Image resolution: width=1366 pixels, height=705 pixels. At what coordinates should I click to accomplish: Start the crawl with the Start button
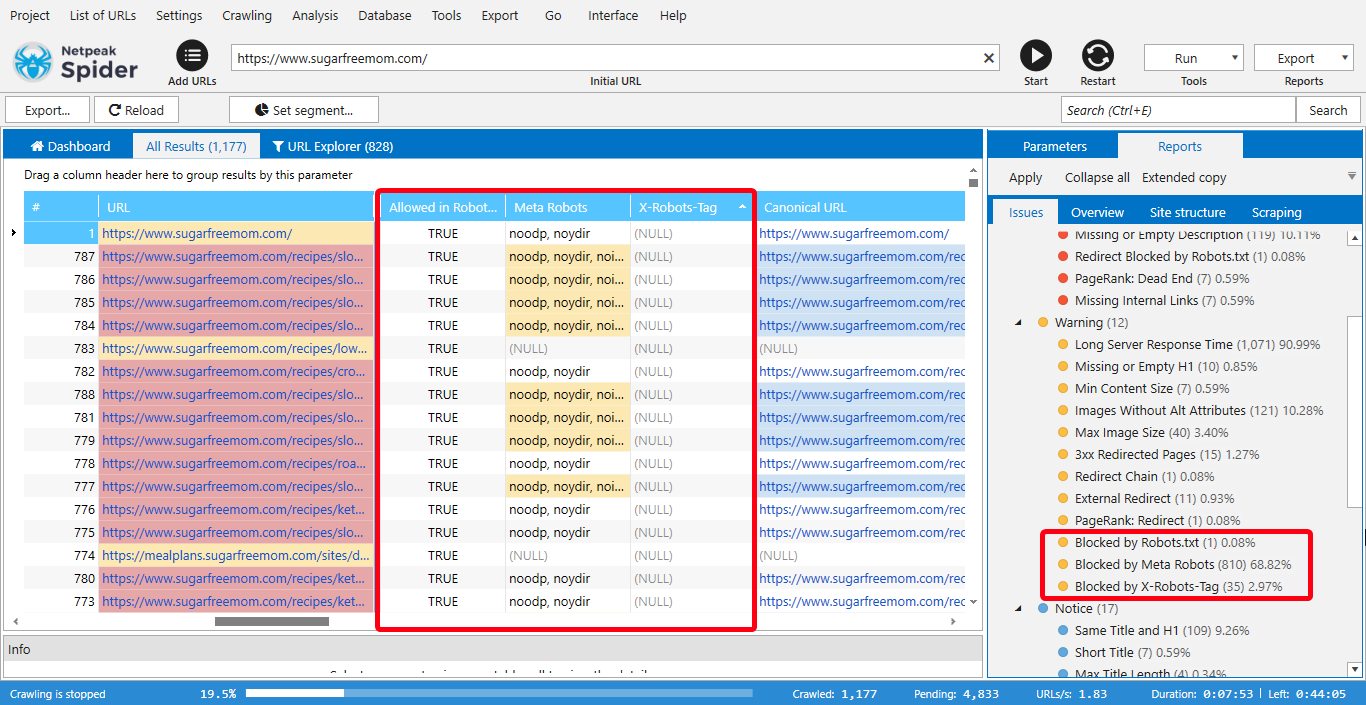[1036, 56]
